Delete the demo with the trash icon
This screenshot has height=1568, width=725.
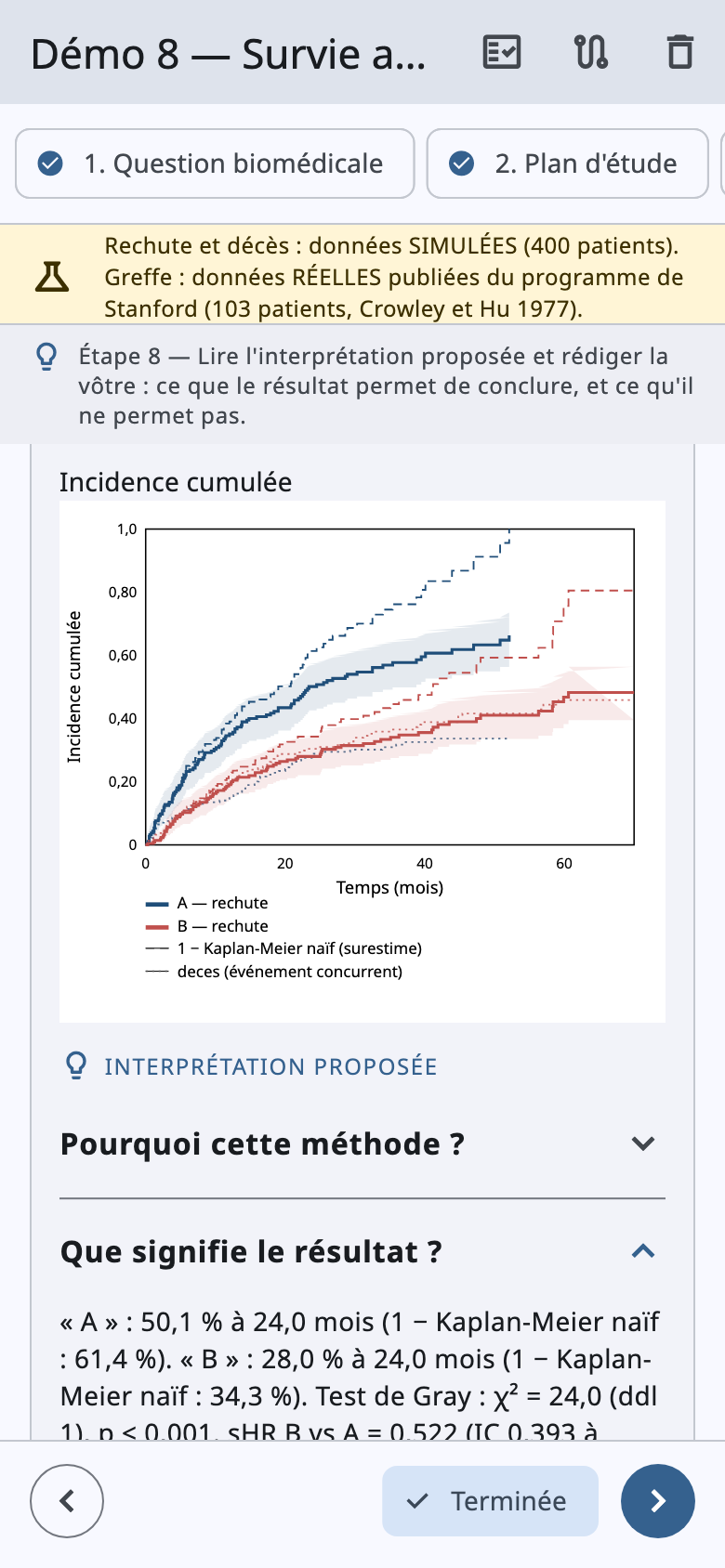point(680,53)
